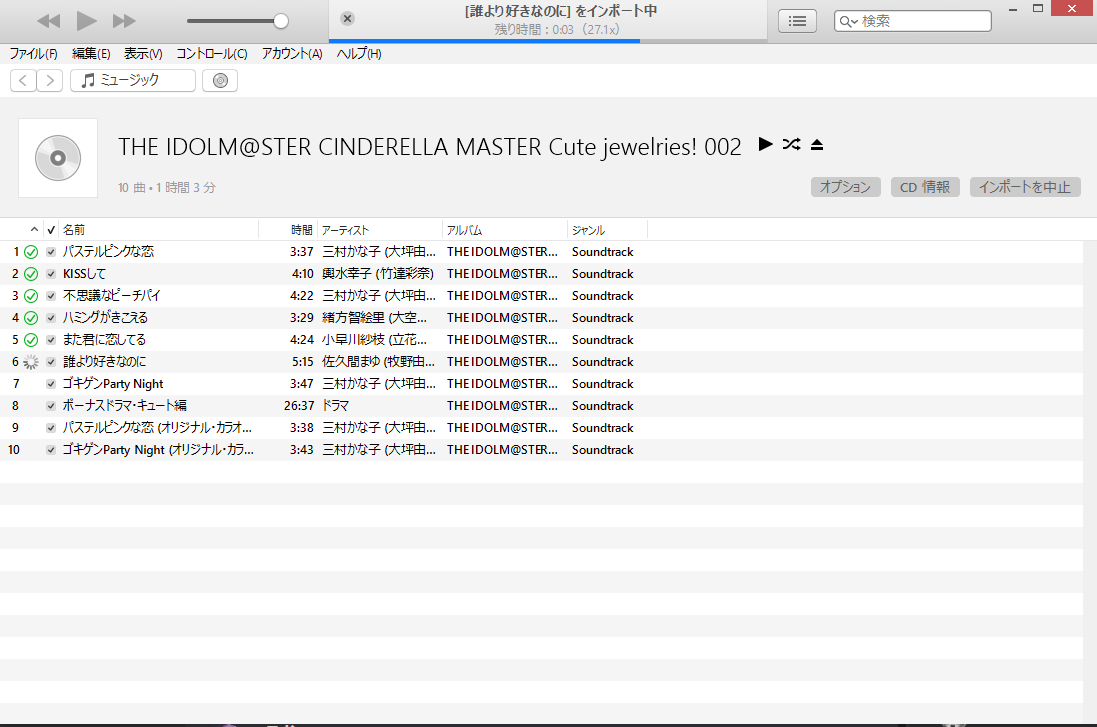The height and width of the screenshot is (727, 1097).
Task: Open the ファイル(F) menu
Action: pyautogui.click(x=33, y=54)
